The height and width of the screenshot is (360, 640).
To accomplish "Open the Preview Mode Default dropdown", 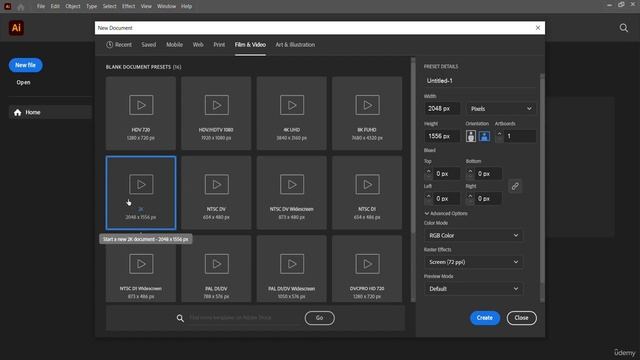I will click(x=473, y=289).
